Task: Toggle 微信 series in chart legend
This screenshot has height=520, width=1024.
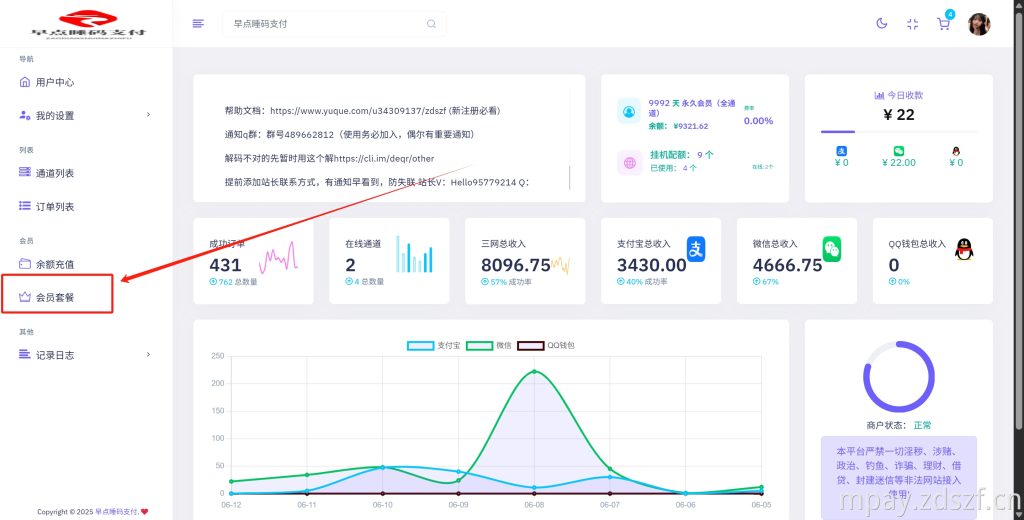Action: pos(479,346)
